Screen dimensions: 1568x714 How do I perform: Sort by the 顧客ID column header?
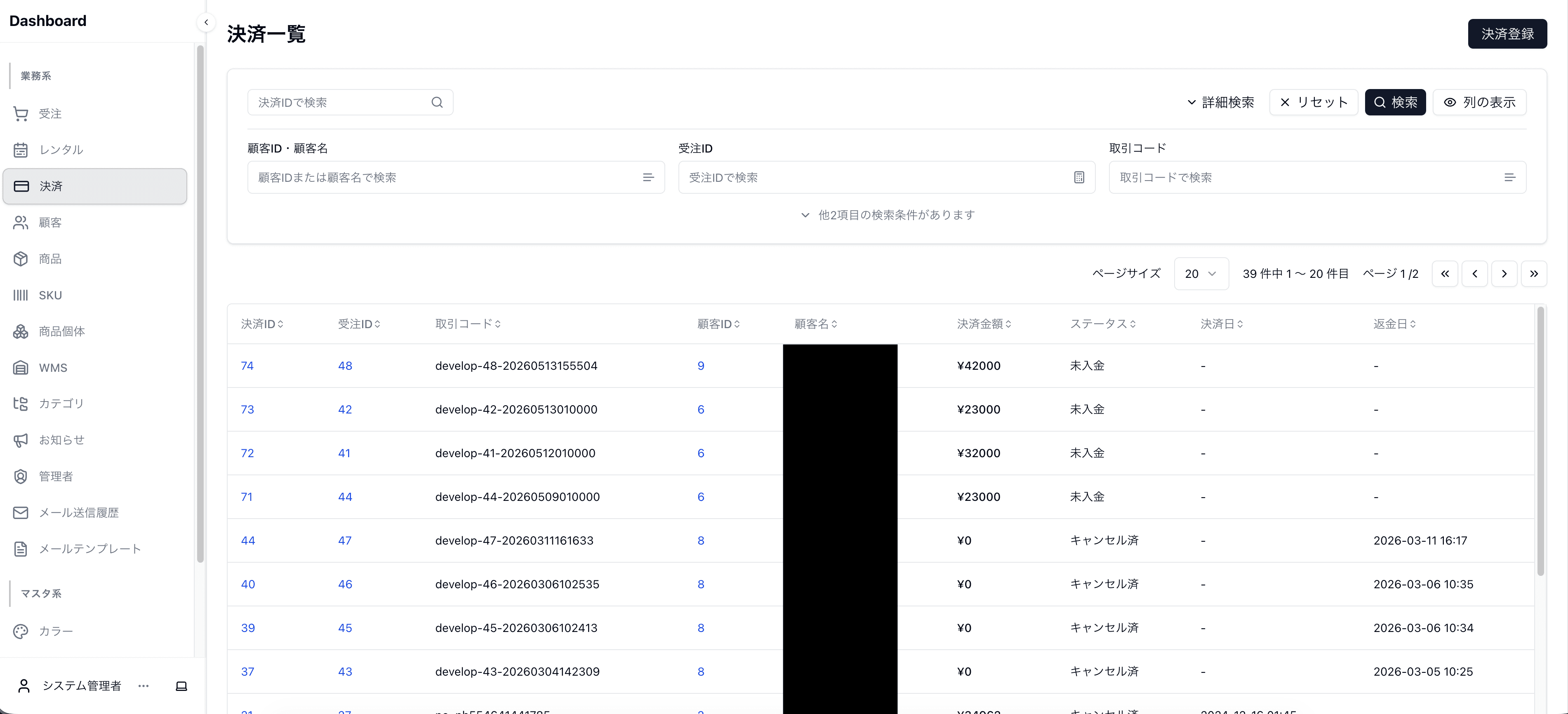pos(719,324)
